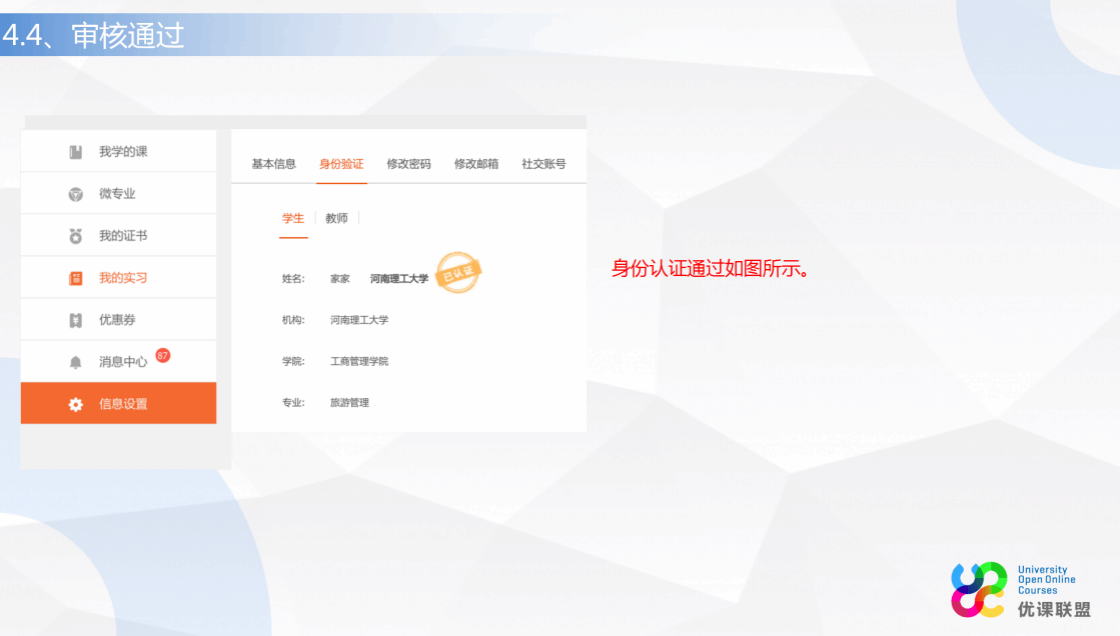1120x636 pixels.
Task: Open 我的证书 in the sidebar
Action: coord(123,236)
